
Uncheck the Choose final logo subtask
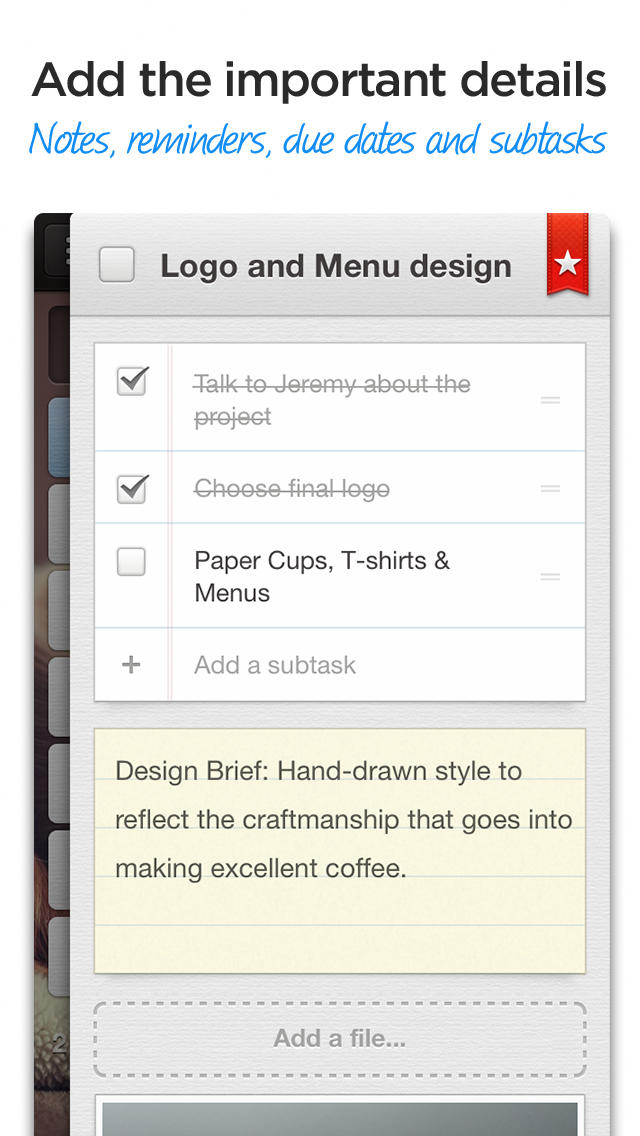tap(132, 488)
